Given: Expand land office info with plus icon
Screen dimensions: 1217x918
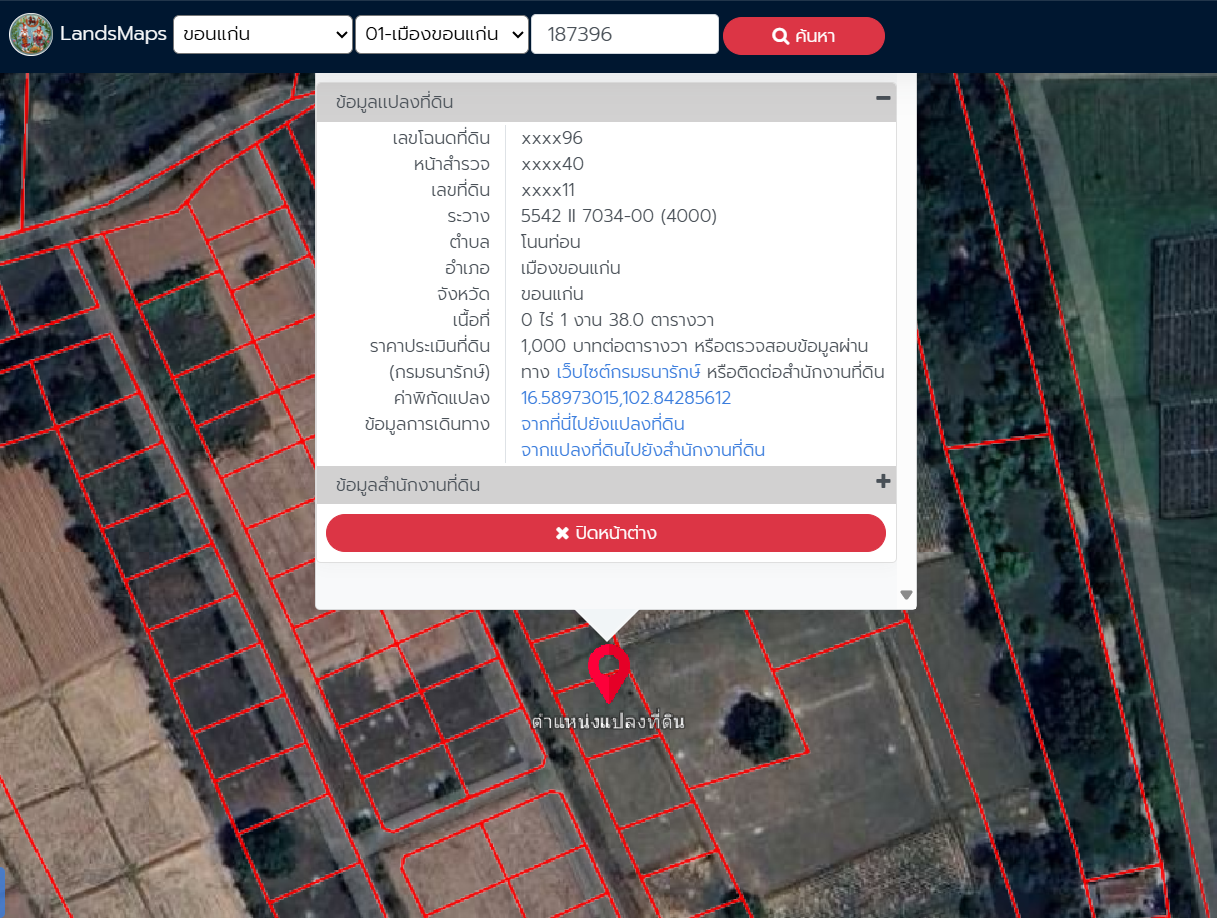Looking at the screenshot, I should click(882, 482).
